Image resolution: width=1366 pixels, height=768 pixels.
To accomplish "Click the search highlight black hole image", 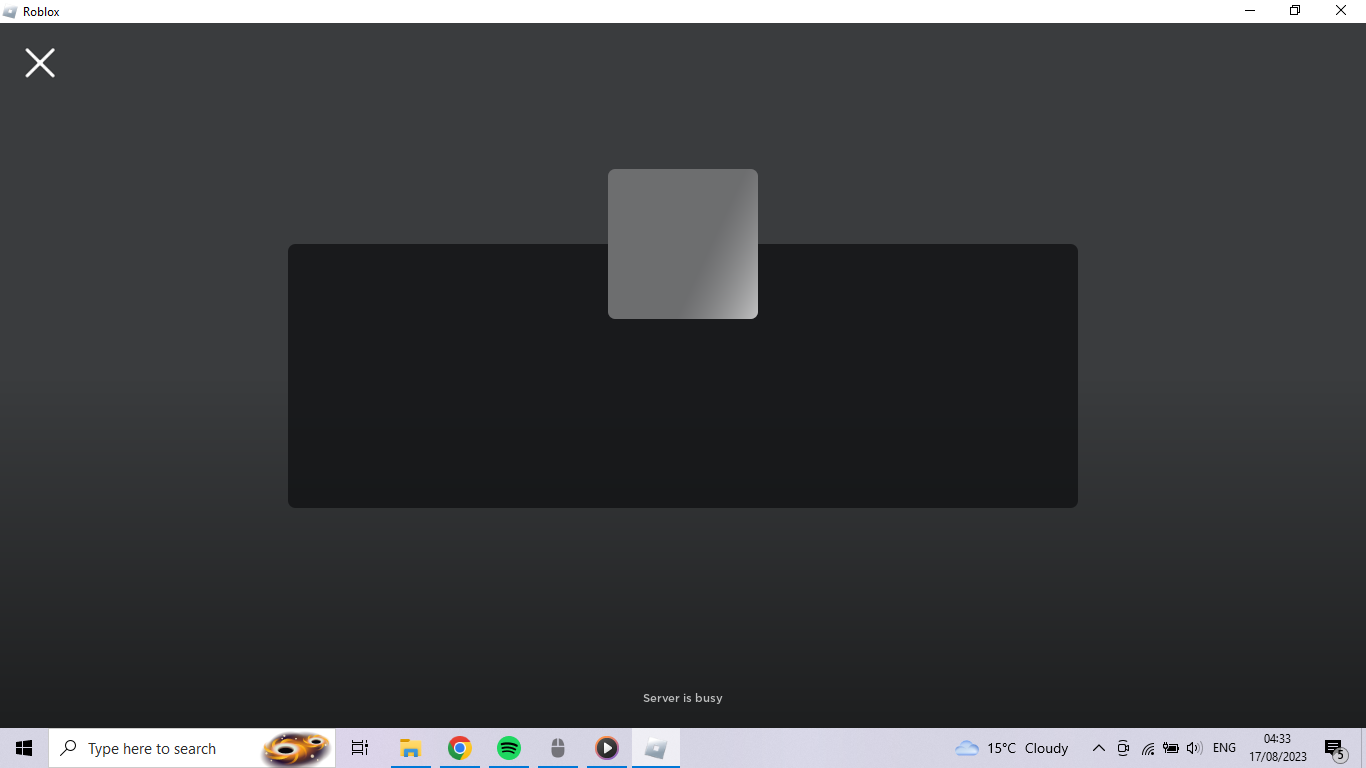I will [x=297, y=748].
